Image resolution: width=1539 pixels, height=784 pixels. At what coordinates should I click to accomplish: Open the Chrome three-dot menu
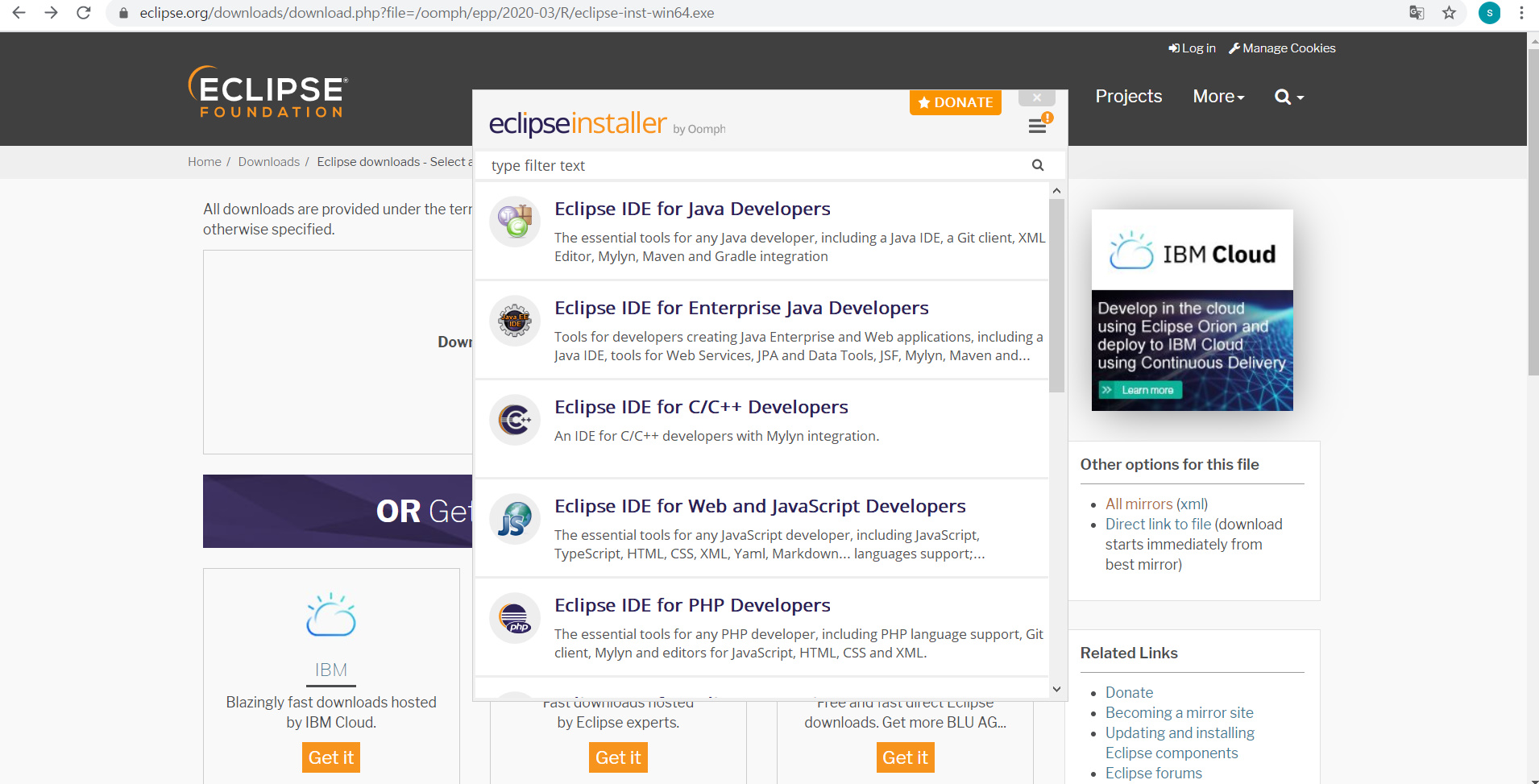[x=1521, y=13]
